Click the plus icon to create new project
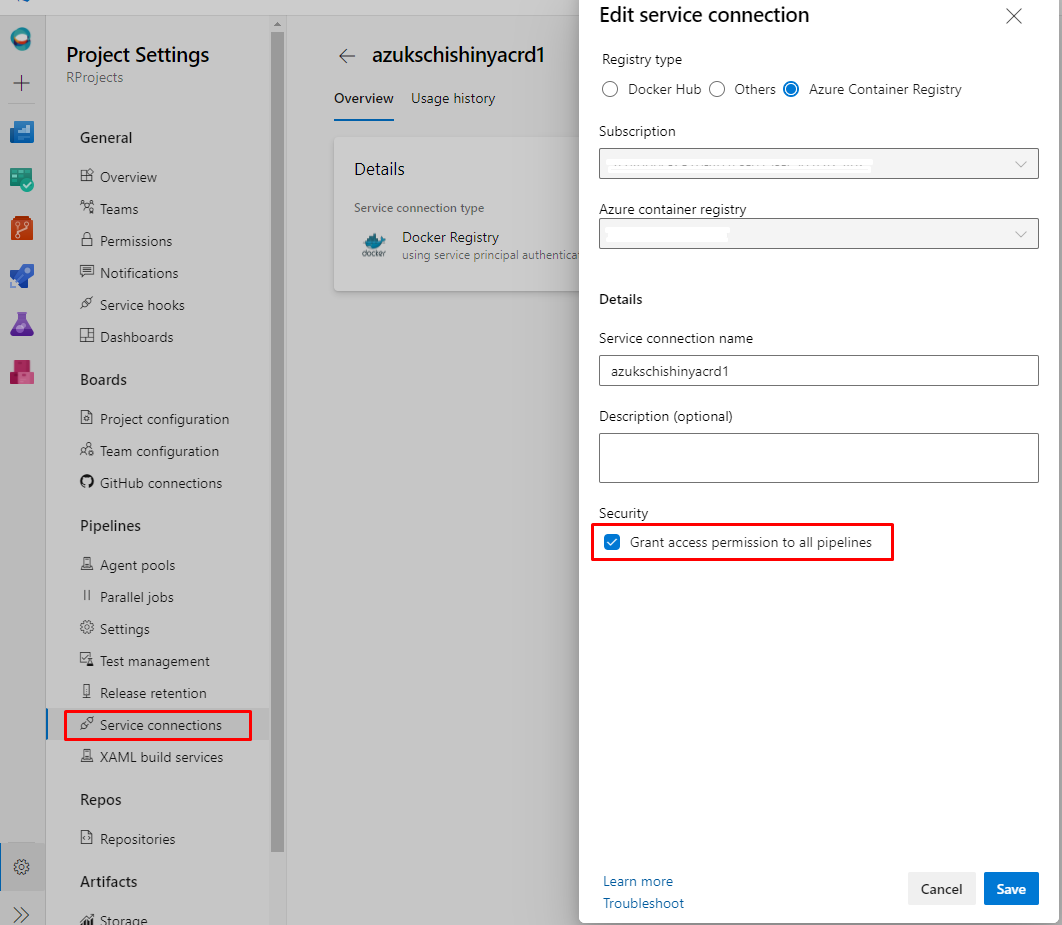This screenshot has width=1062, height=925. click(x=22, y=83)
